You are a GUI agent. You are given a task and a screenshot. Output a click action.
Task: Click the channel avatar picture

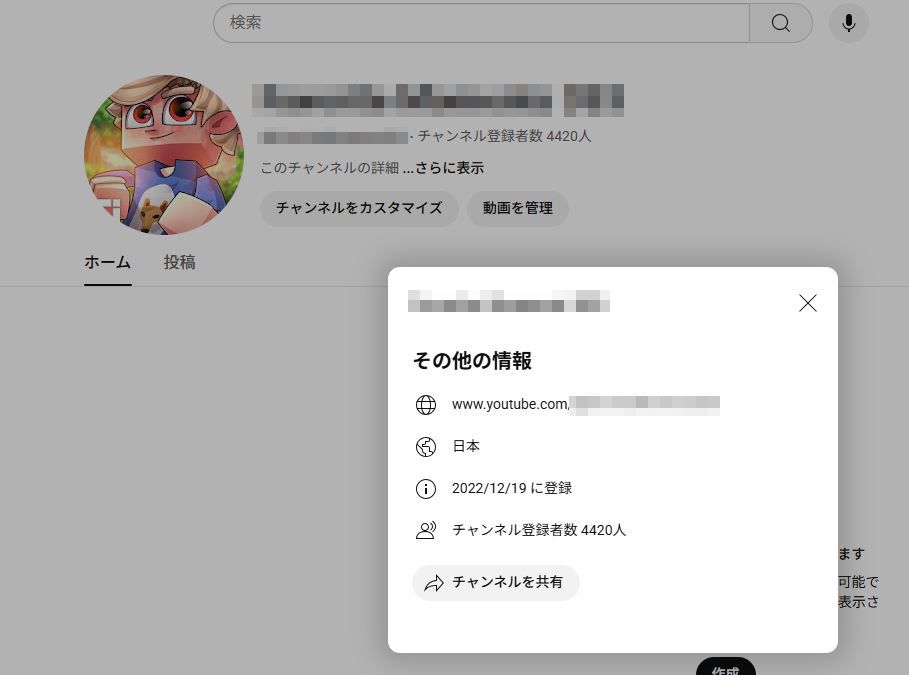coord(164,155)
